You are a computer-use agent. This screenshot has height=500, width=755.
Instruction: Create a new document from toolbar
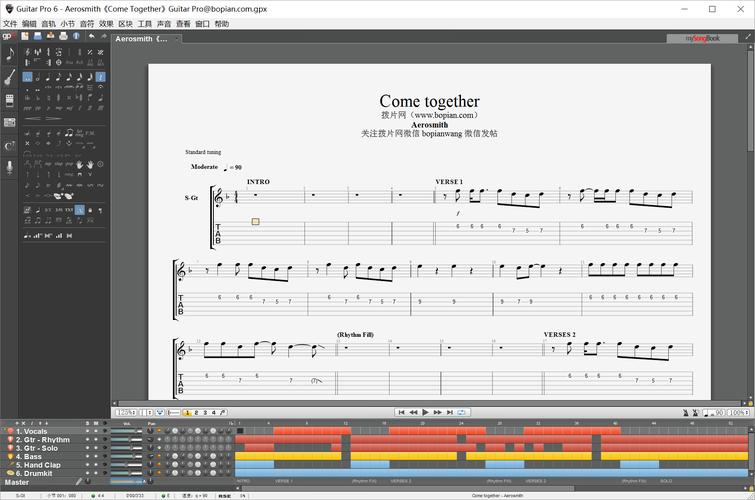click(x=25, y=36)
